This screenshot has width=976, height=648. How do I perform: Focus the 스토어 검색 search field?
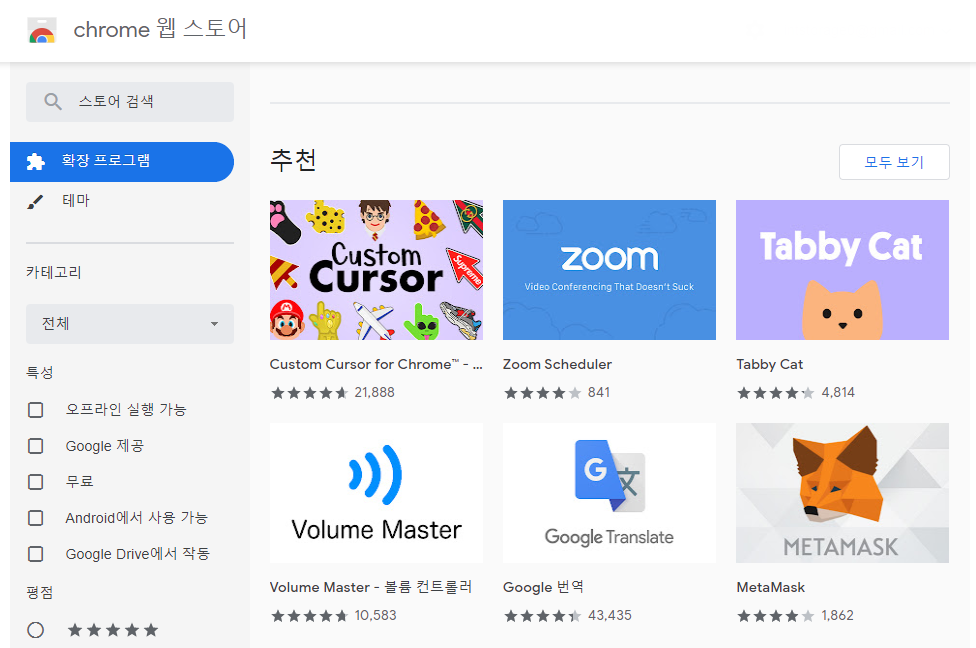coord(130,102)
